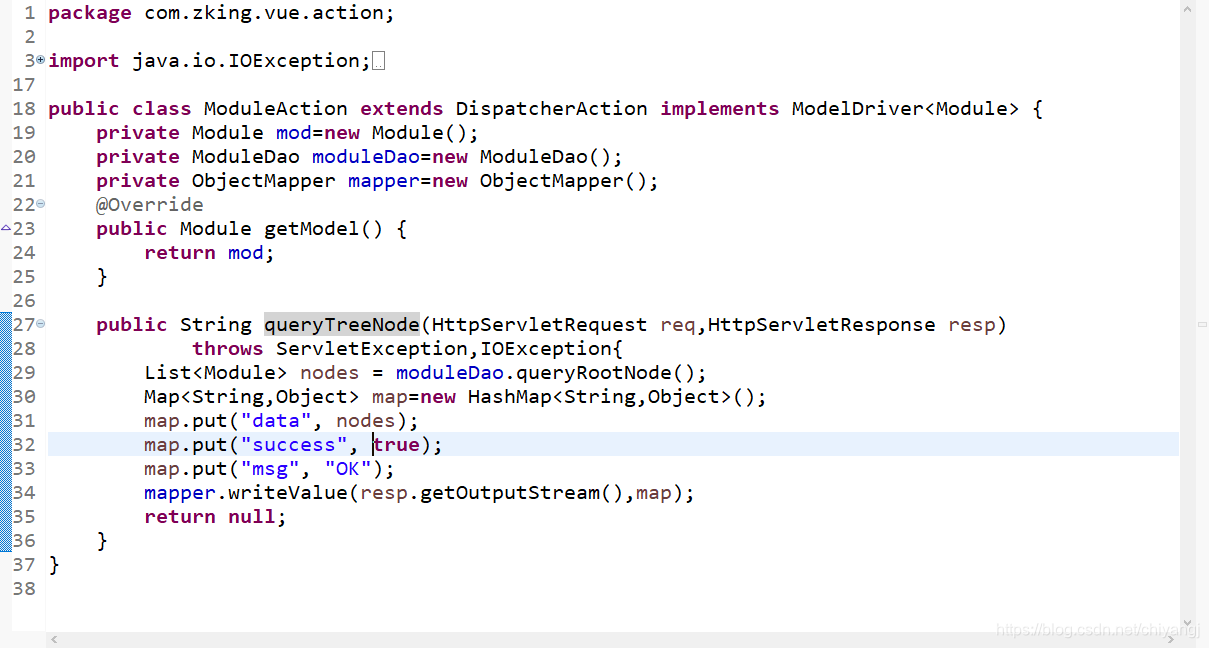Expand the folded imports on line 3

click(x=40, y=60)
